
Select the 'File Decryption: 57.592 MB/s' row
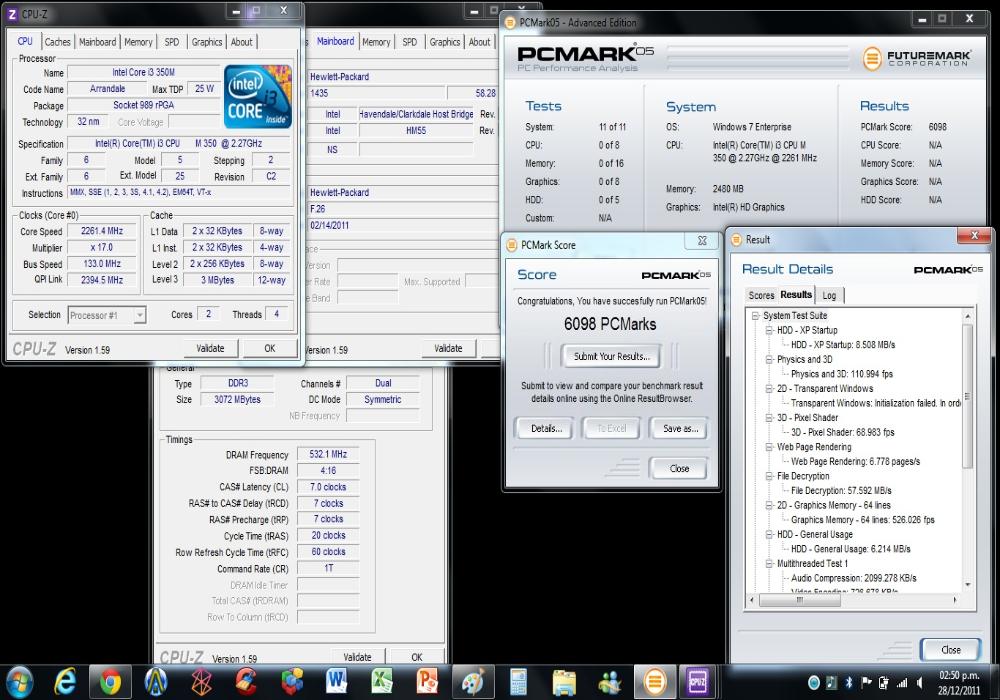coord(841,490)
